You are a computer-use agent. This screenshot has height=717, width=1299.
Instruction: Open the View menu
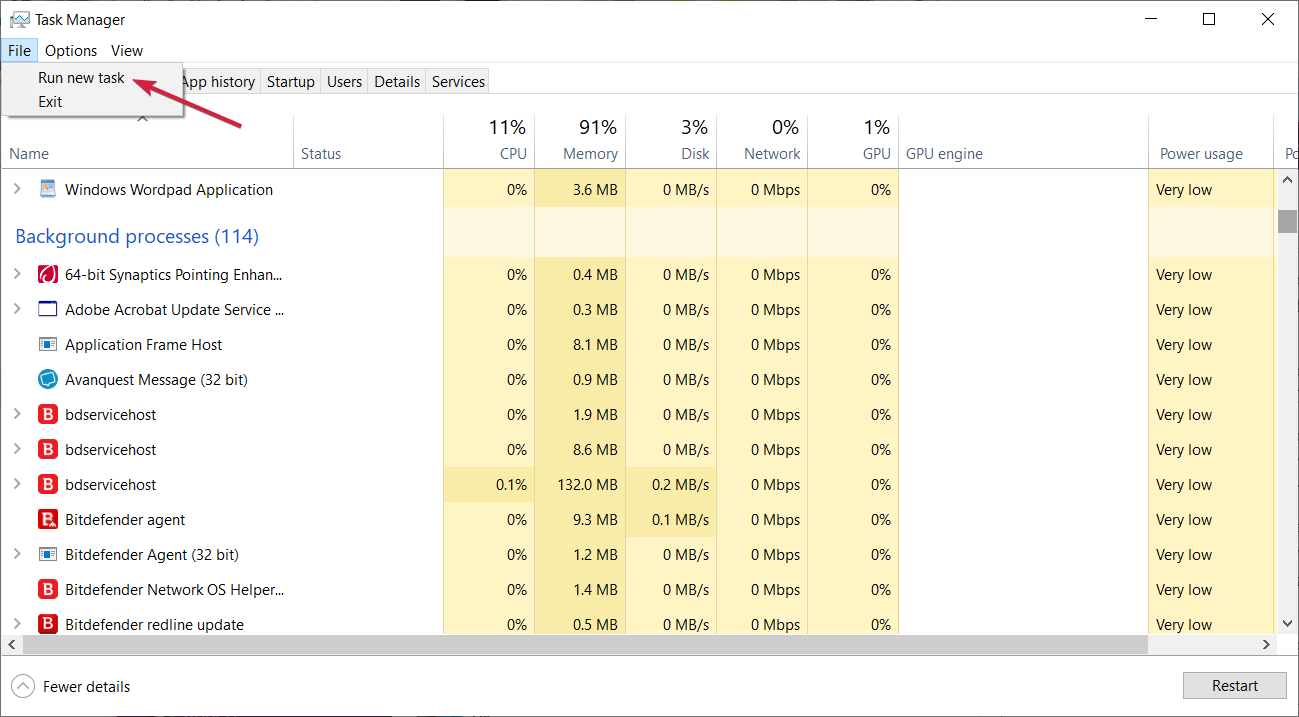click(127, 50)
